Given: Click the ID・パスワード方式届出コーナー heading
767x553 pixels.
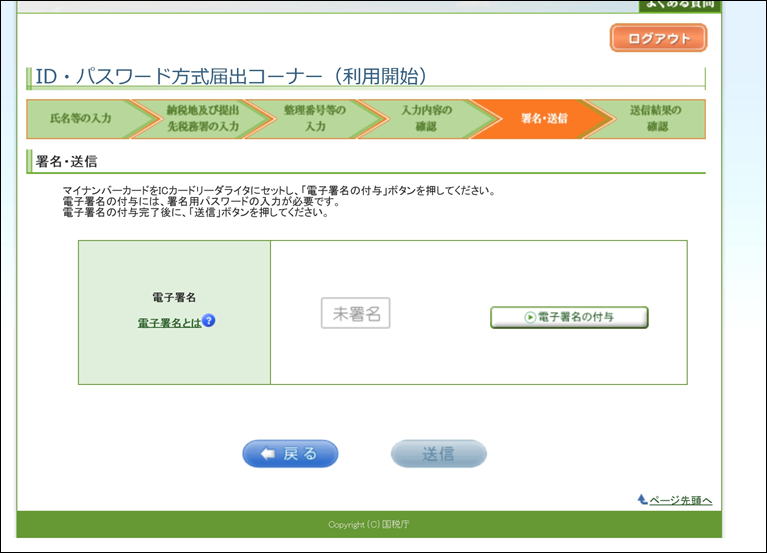Looking at the screenshot, I should coord(231,77).
